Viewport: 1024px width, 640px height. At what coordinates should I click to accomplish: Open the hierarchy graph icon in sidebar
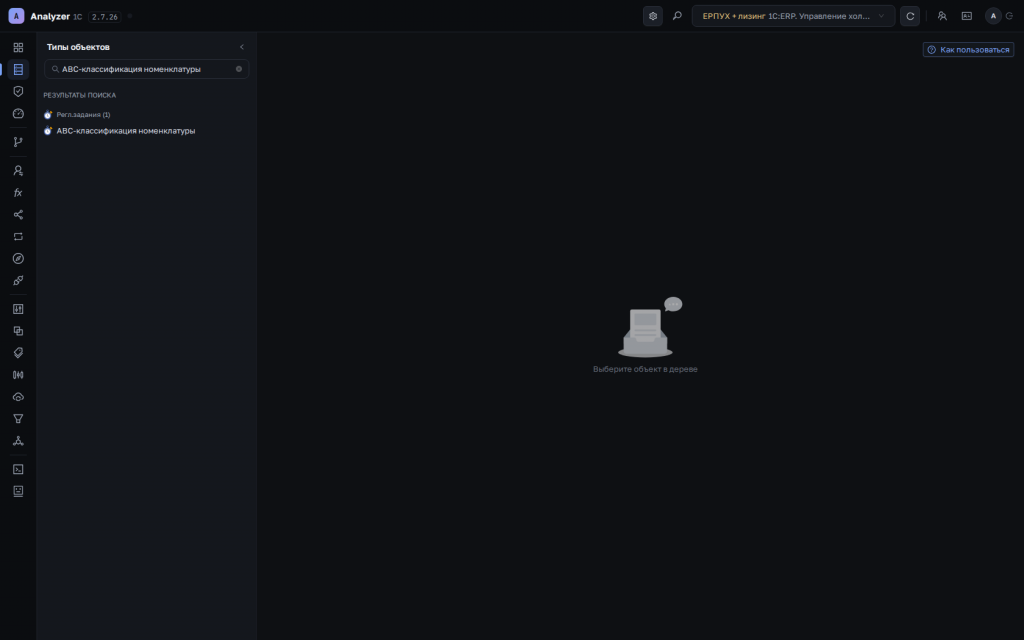(18, 441)
